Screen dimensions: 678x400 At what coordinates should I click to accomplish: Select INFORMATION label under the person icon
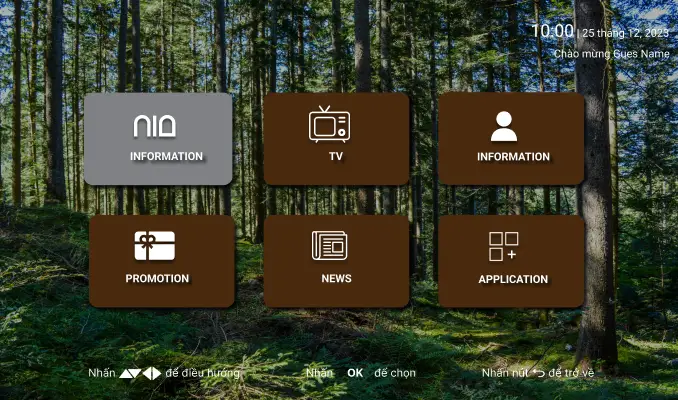pos(512,157)
